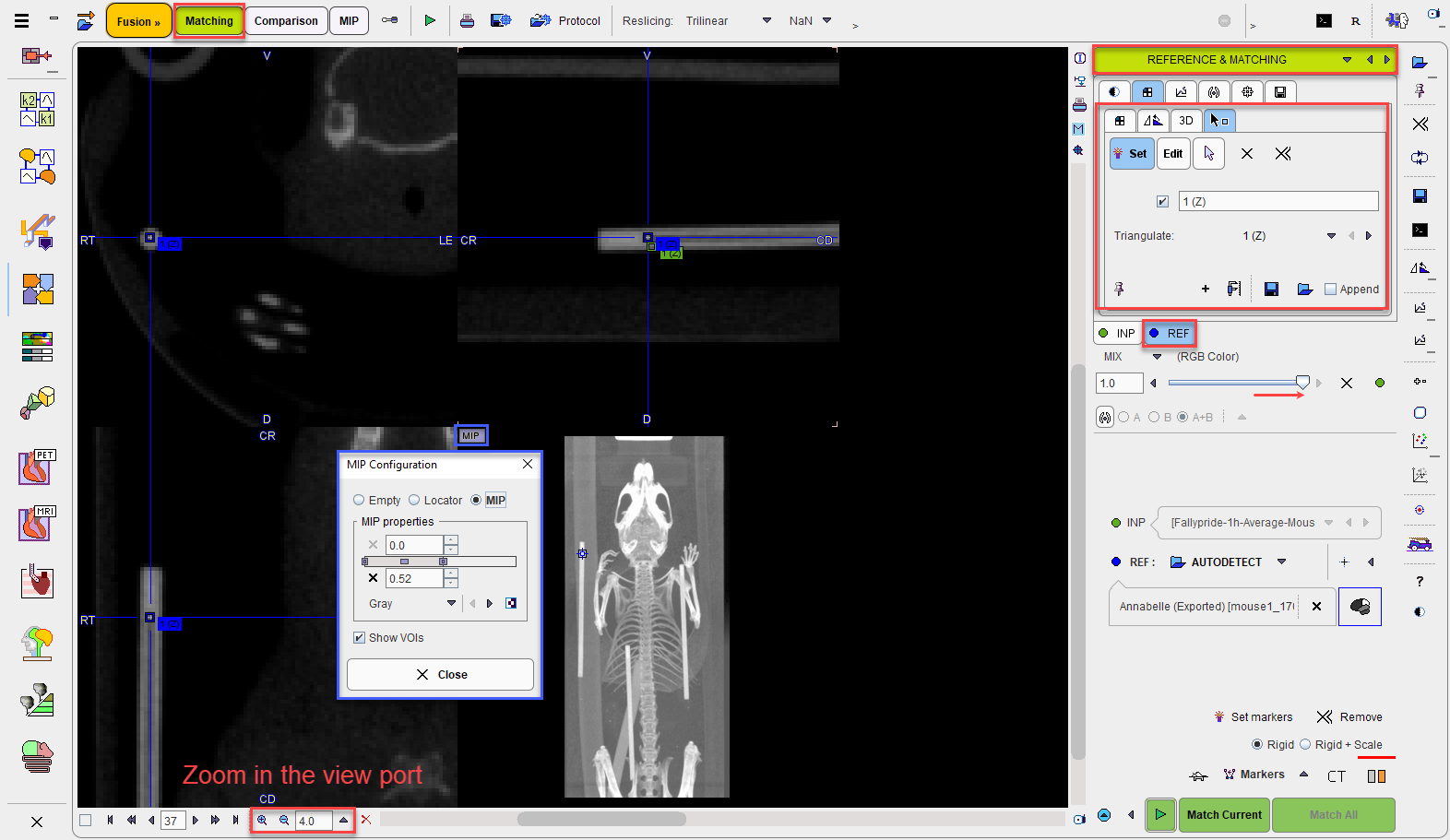Uncheck the 1 (Z) marker checkbox
Screen dimensions: 1450x840
click(x=1162, y=201)
